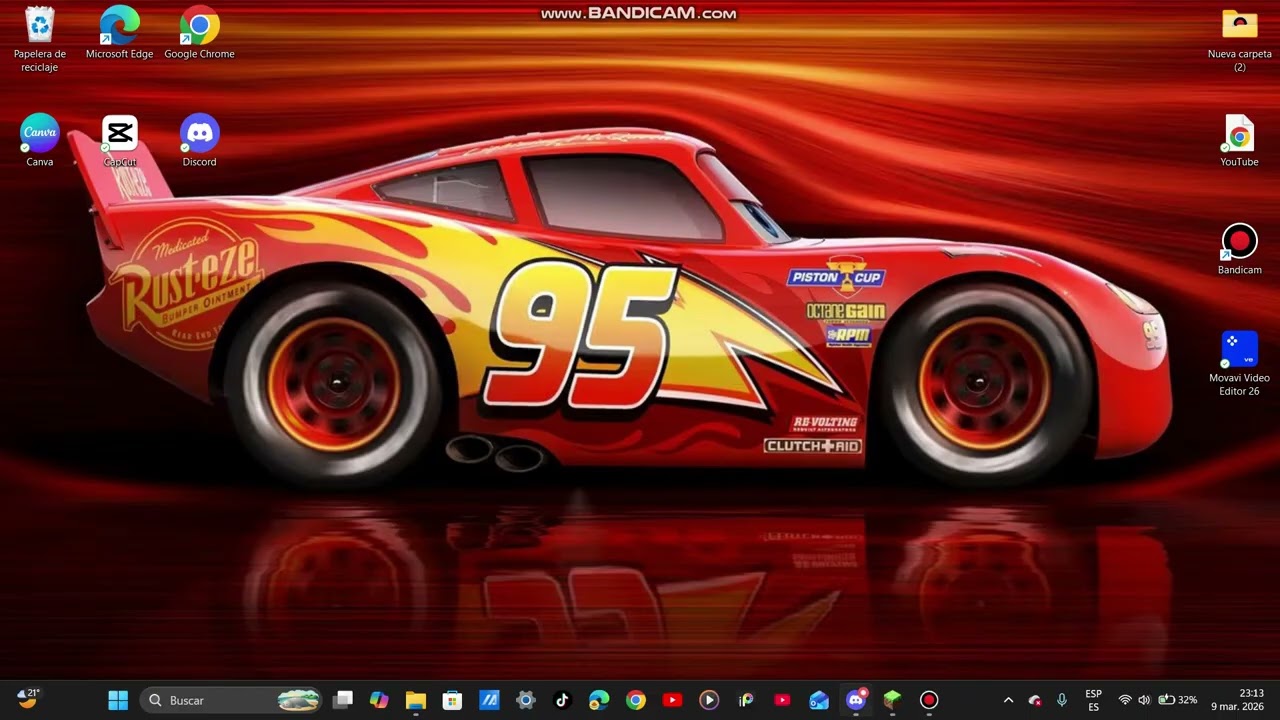Launch Copilot from the taskbar
The image size is (1280, 720).
[x=379, y=700]
